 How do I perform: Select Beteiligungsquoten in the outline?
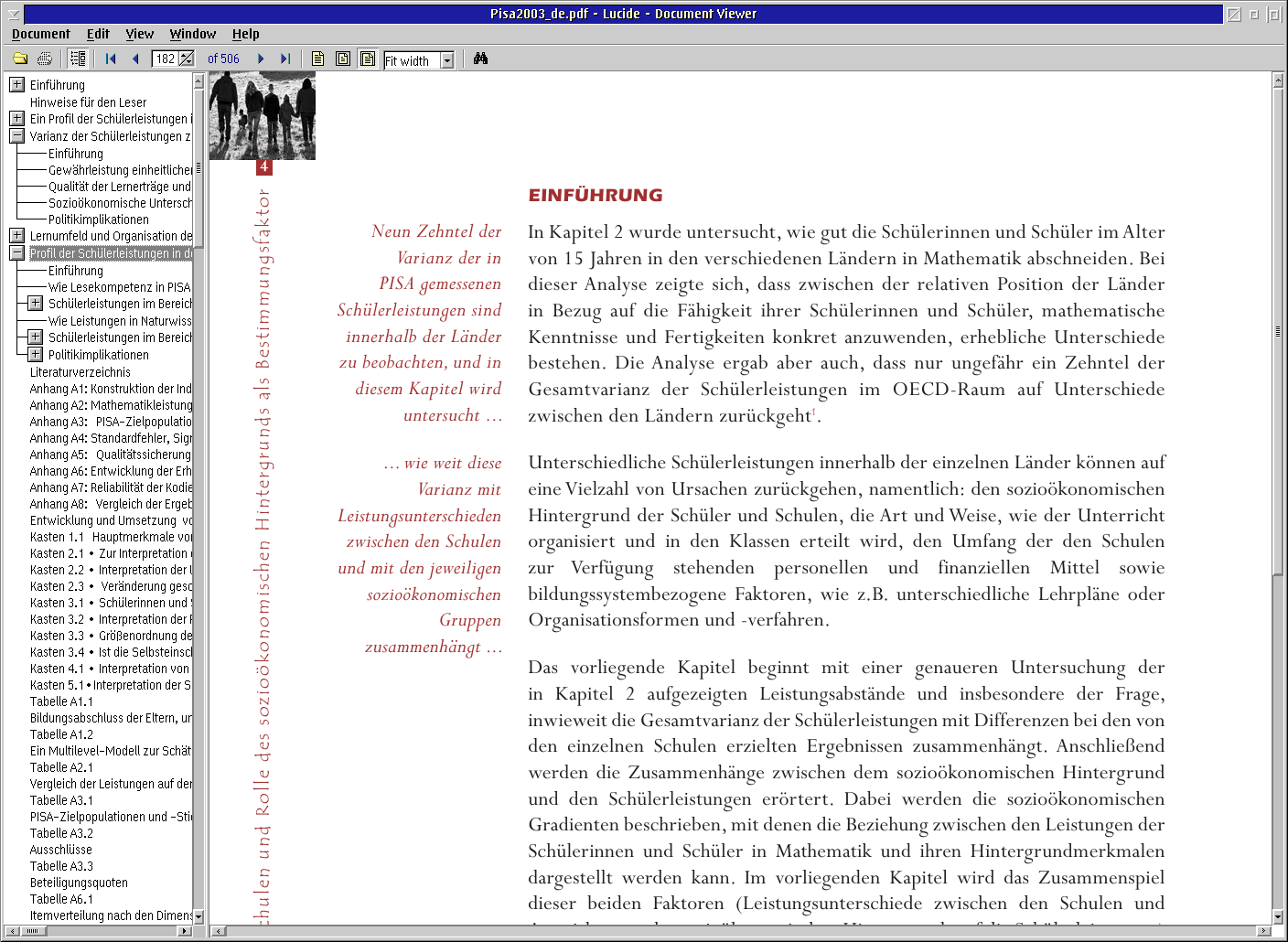79,883
